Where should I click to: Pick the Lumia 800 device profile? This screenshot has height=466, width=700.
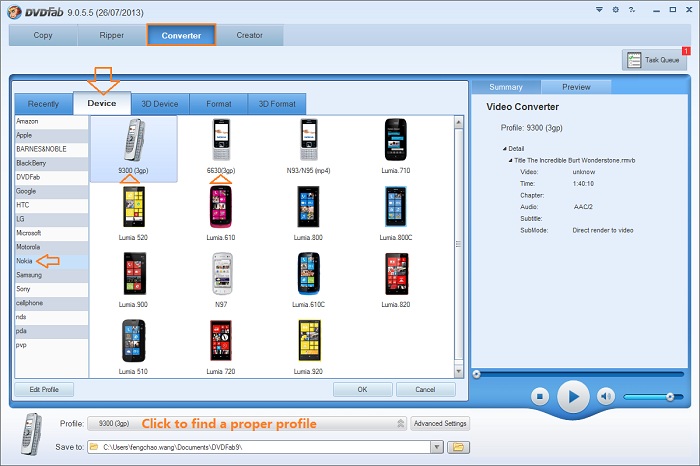(x=308, y=207)
